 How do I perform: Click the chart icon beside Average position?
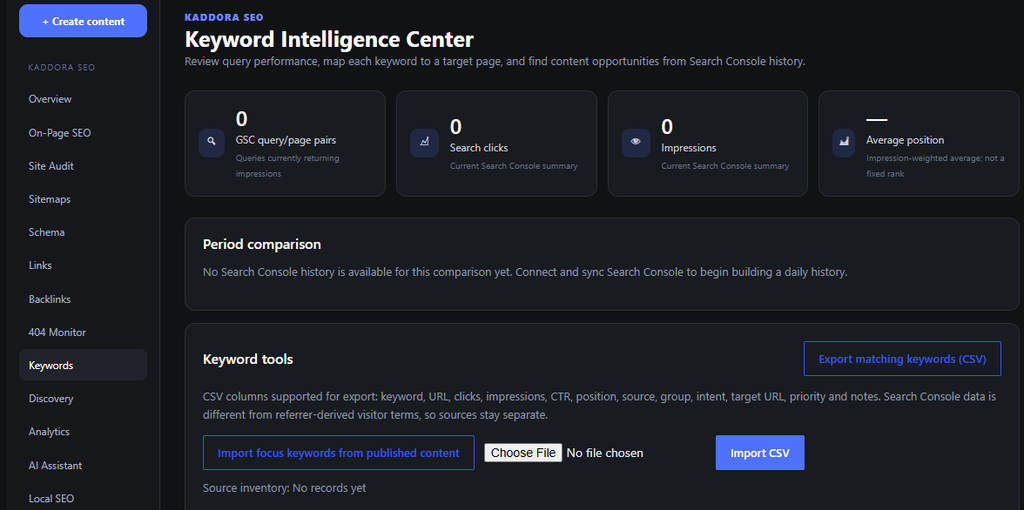[844, 143]
